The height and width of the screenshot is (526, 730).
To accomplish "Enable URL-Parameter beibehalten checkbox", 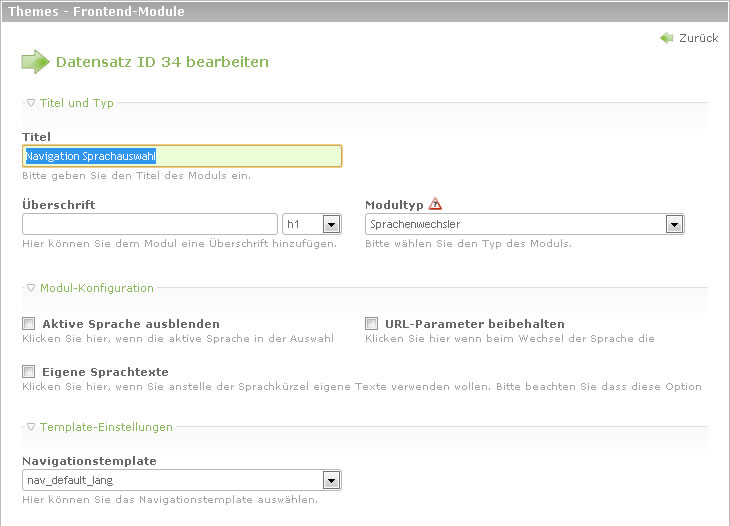I will (x=371, y=324).
